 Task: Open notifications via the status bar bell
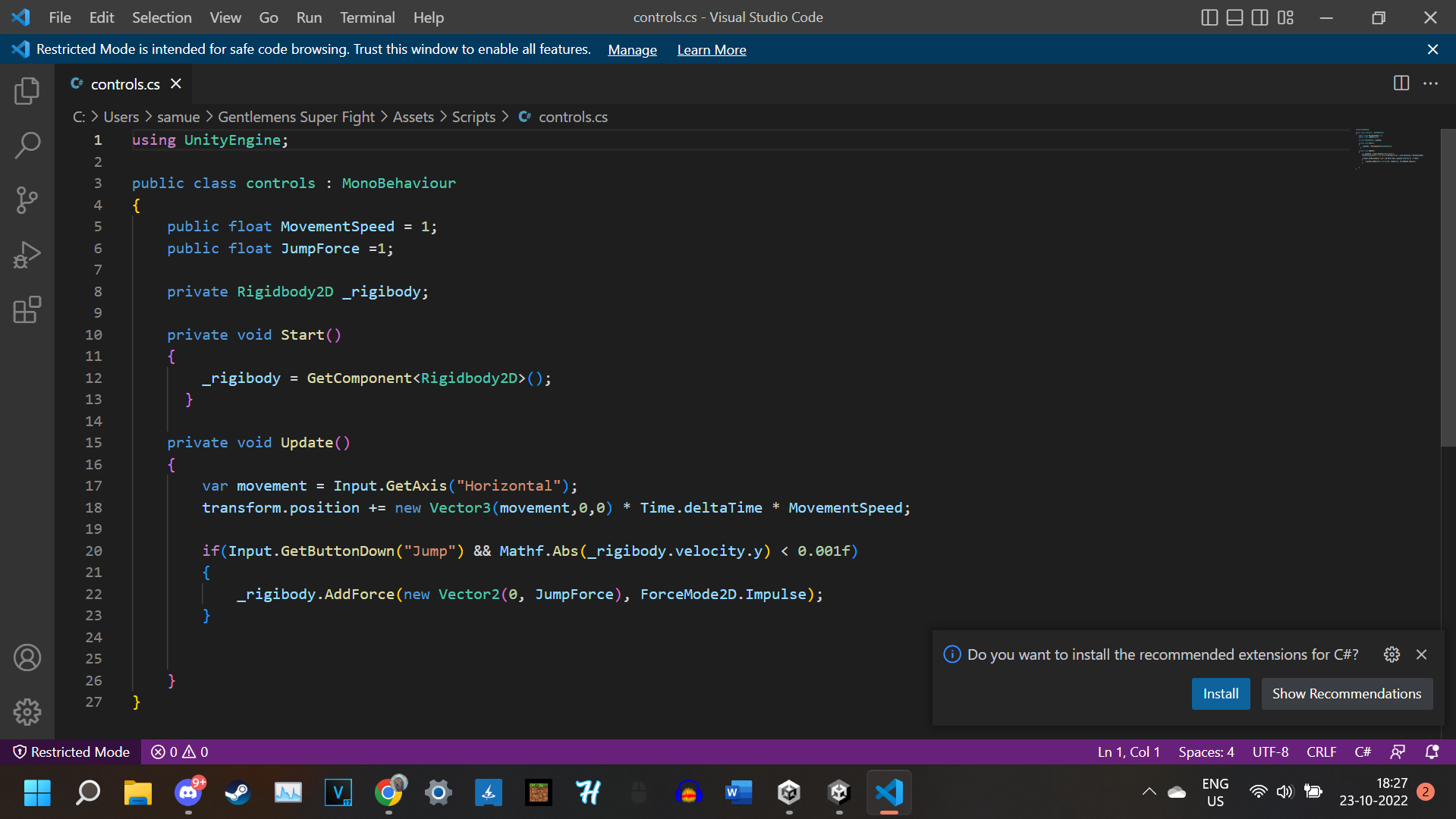coord(1432,752)
